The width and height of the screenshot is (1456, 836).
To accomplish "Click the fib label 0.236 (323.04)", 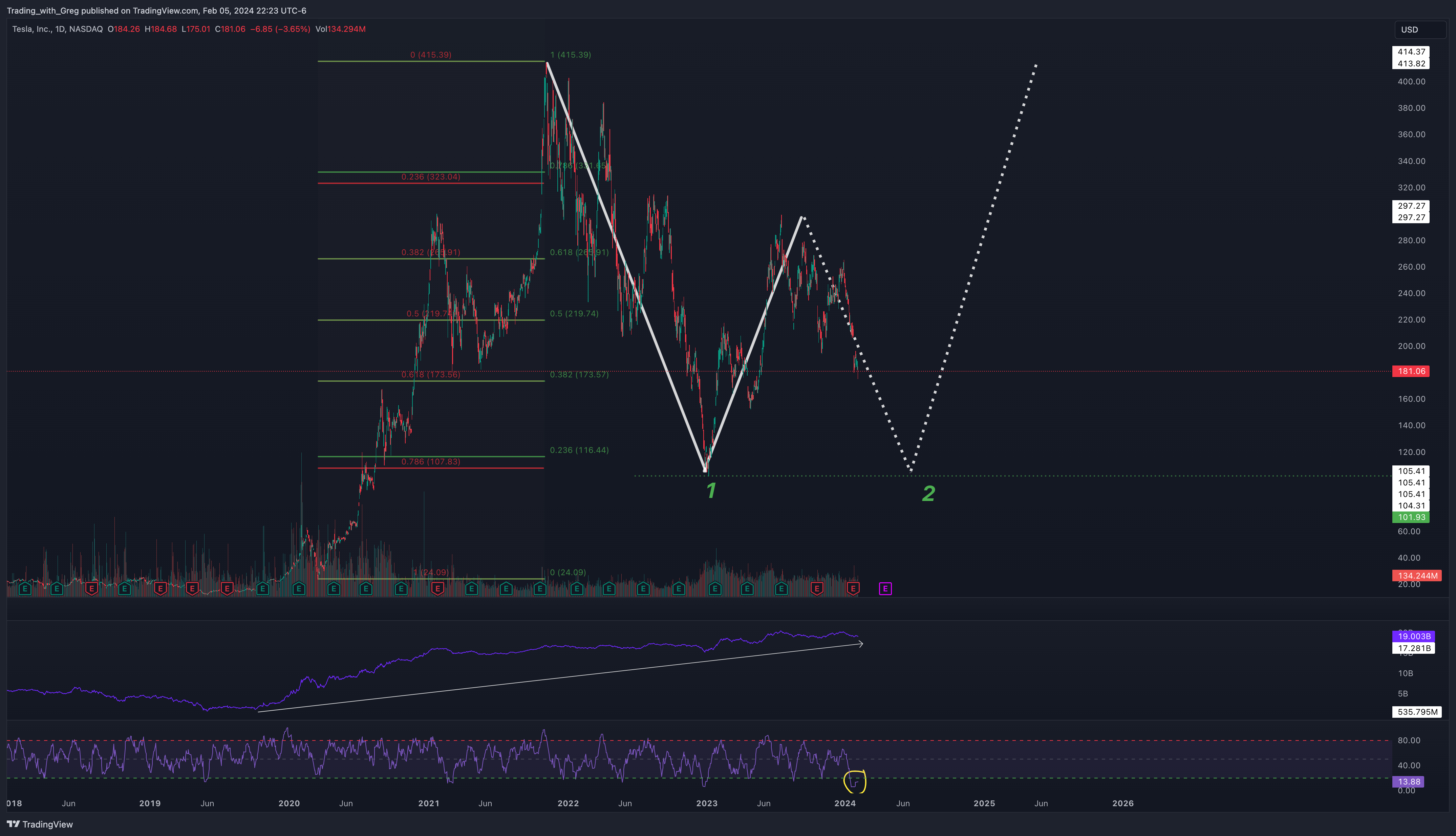I will coord(430,177).
